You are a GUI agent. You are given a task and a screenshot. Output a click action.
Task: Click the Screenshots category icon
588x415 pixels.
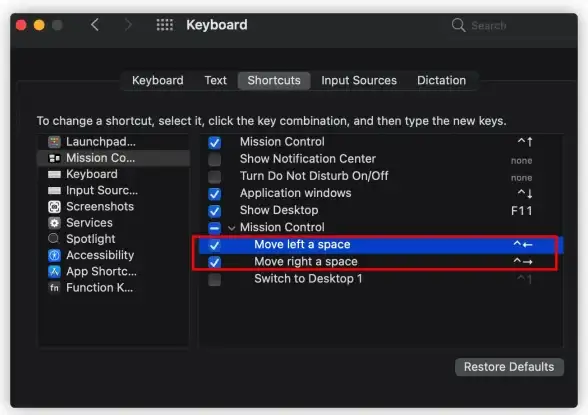pos(54,207)
